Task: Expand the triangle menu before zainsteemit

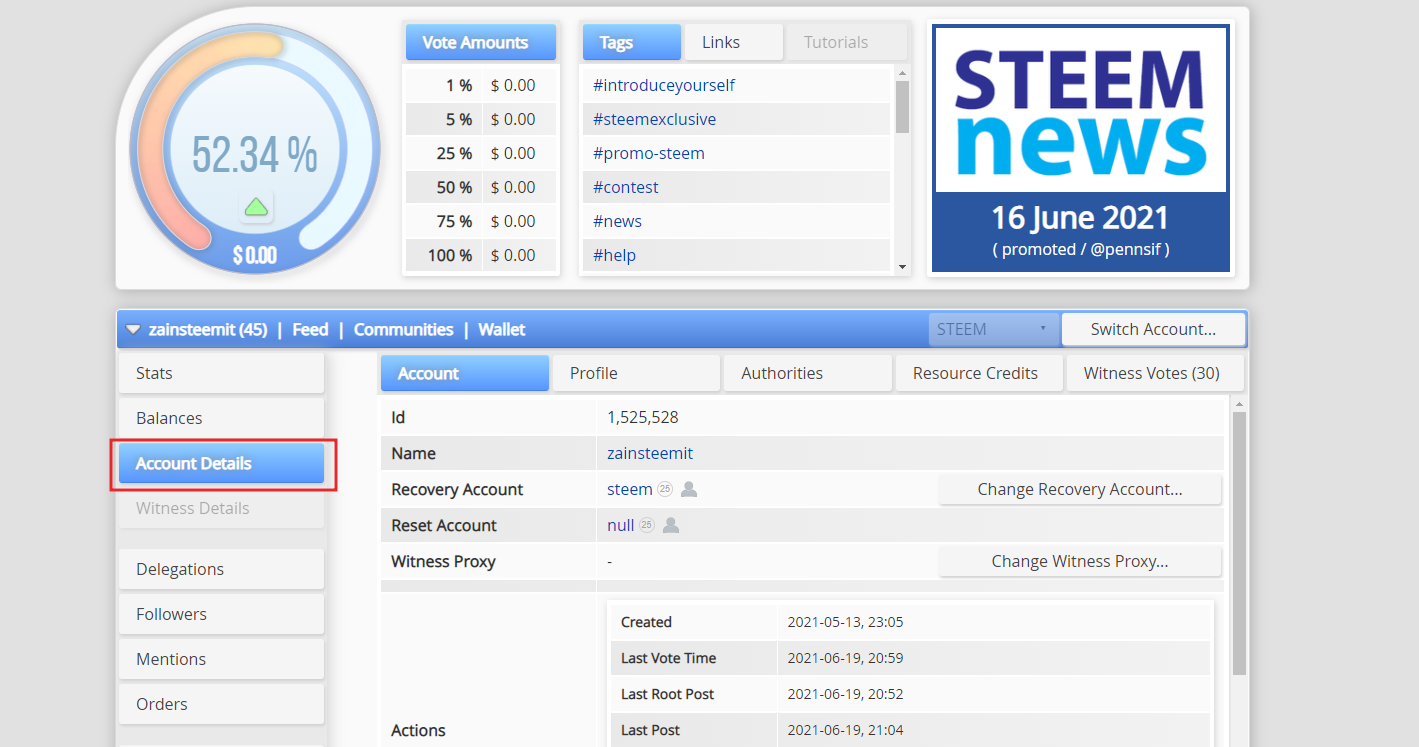Action: (133, 329)
